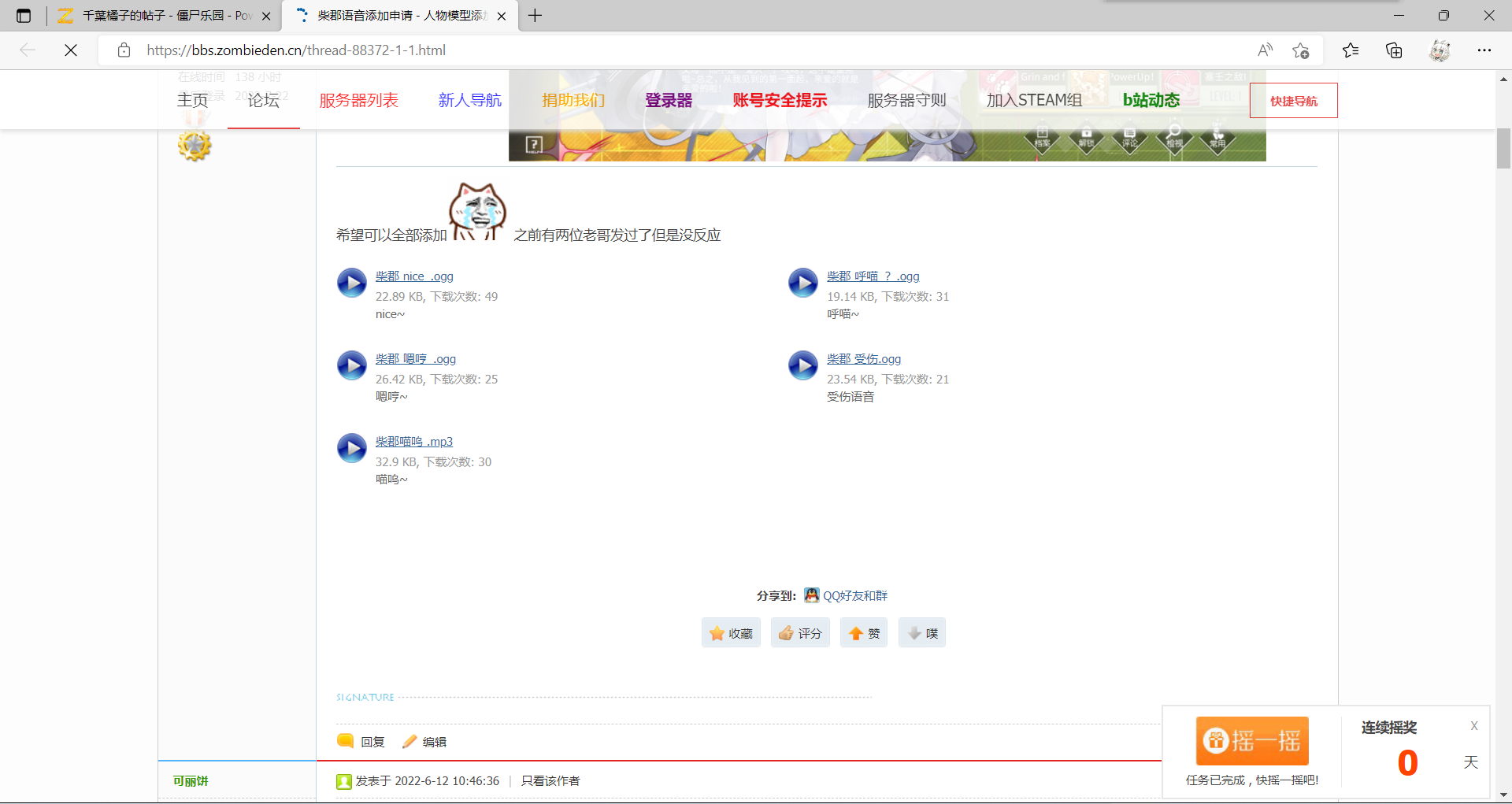Open a new browser tab
The width and height of the screenshot is (1512, 804).
coord(535,16)
